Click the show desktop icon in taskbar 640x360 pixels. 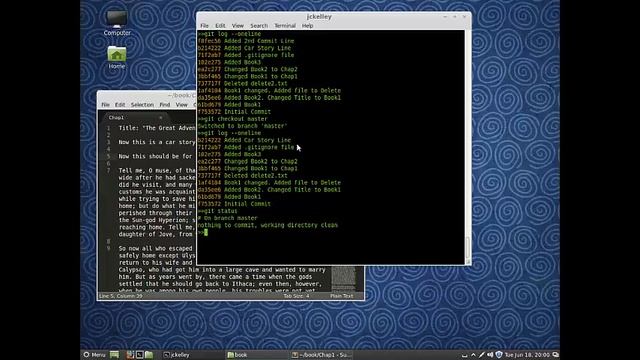click(114, 355)
